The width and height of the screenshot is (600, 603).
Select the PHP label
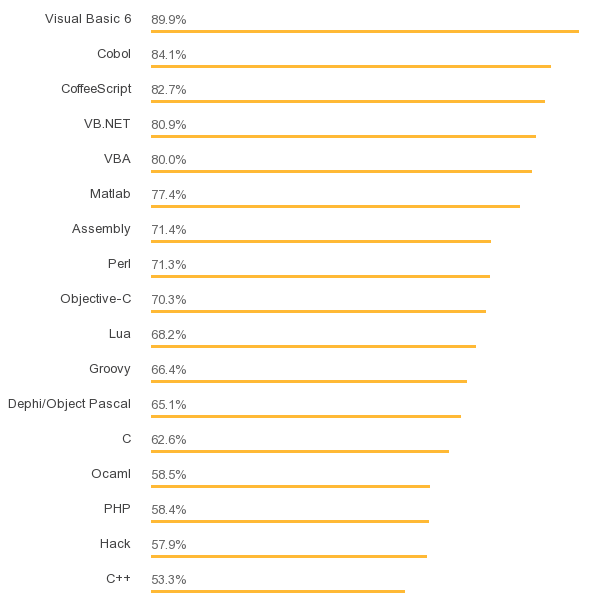pyautogui.click(x=117, y=509)
